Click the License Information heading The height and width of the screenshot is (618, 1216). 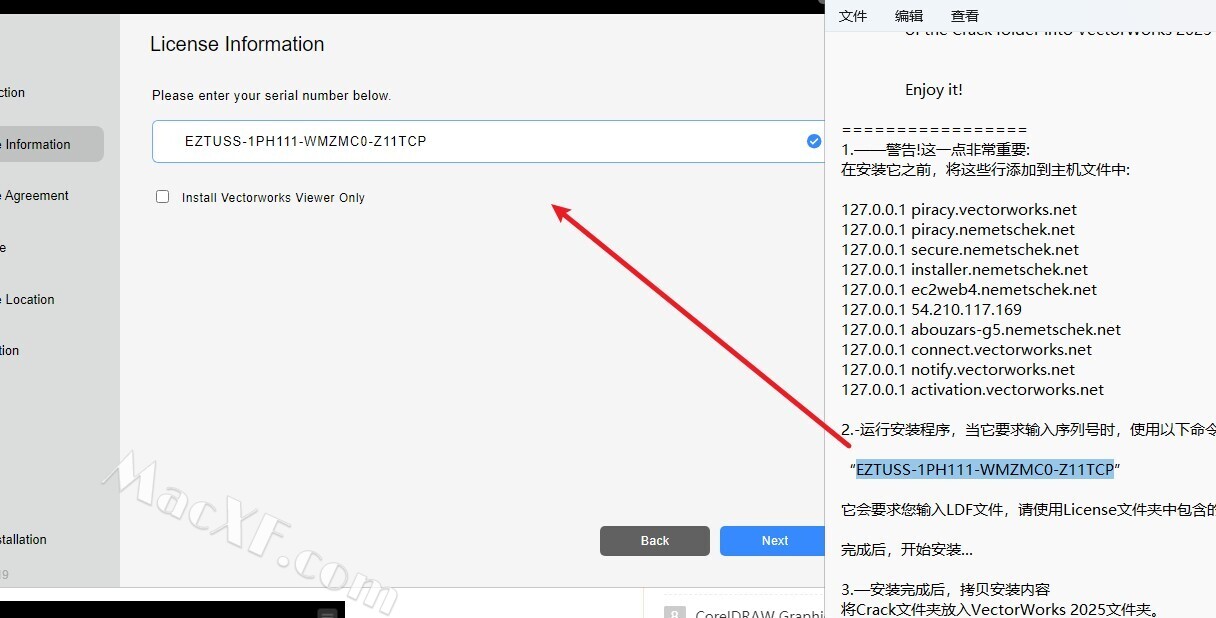click(x=237, y=44)
